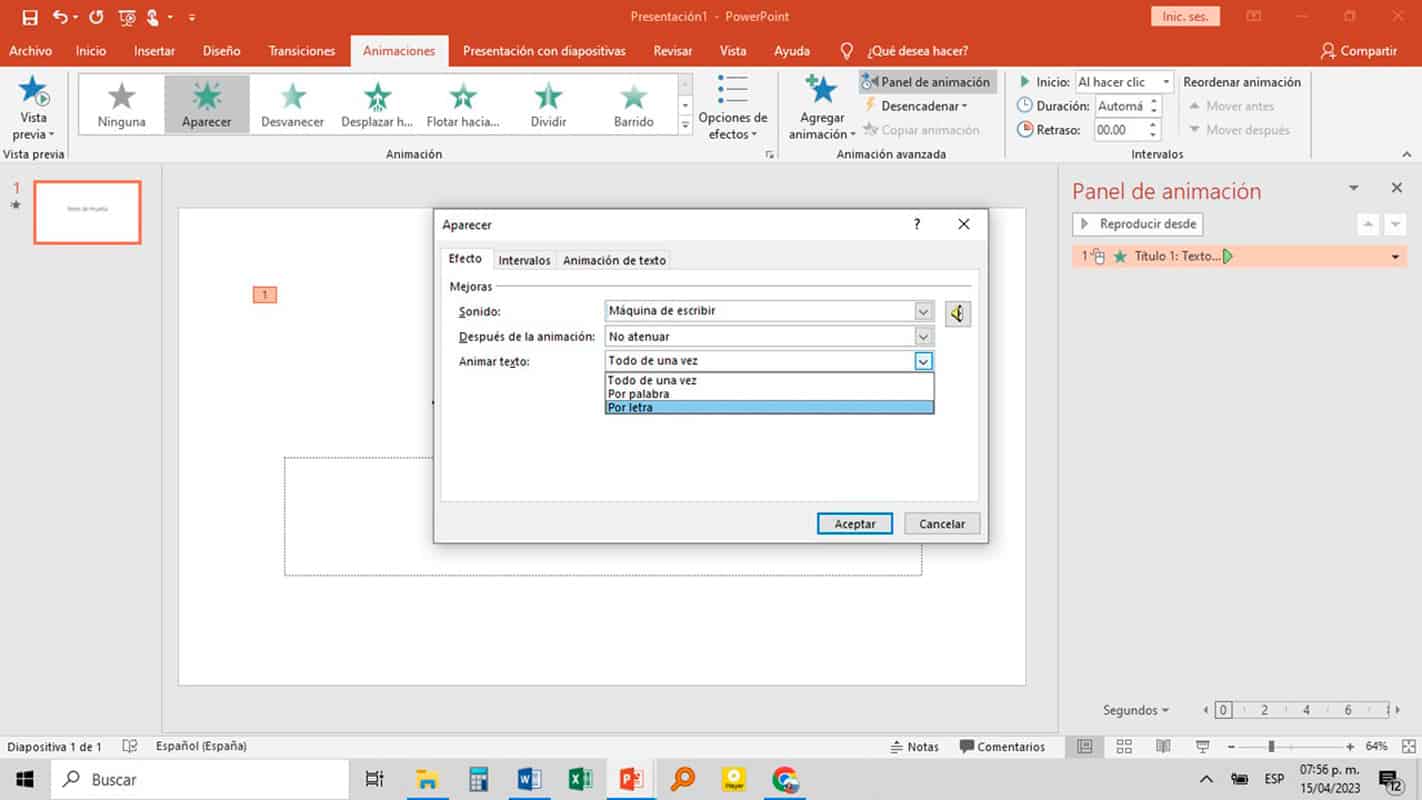Open Título 1 animation item dropdown arrow
The image size is (1422, 800).
coord(1395,257)
